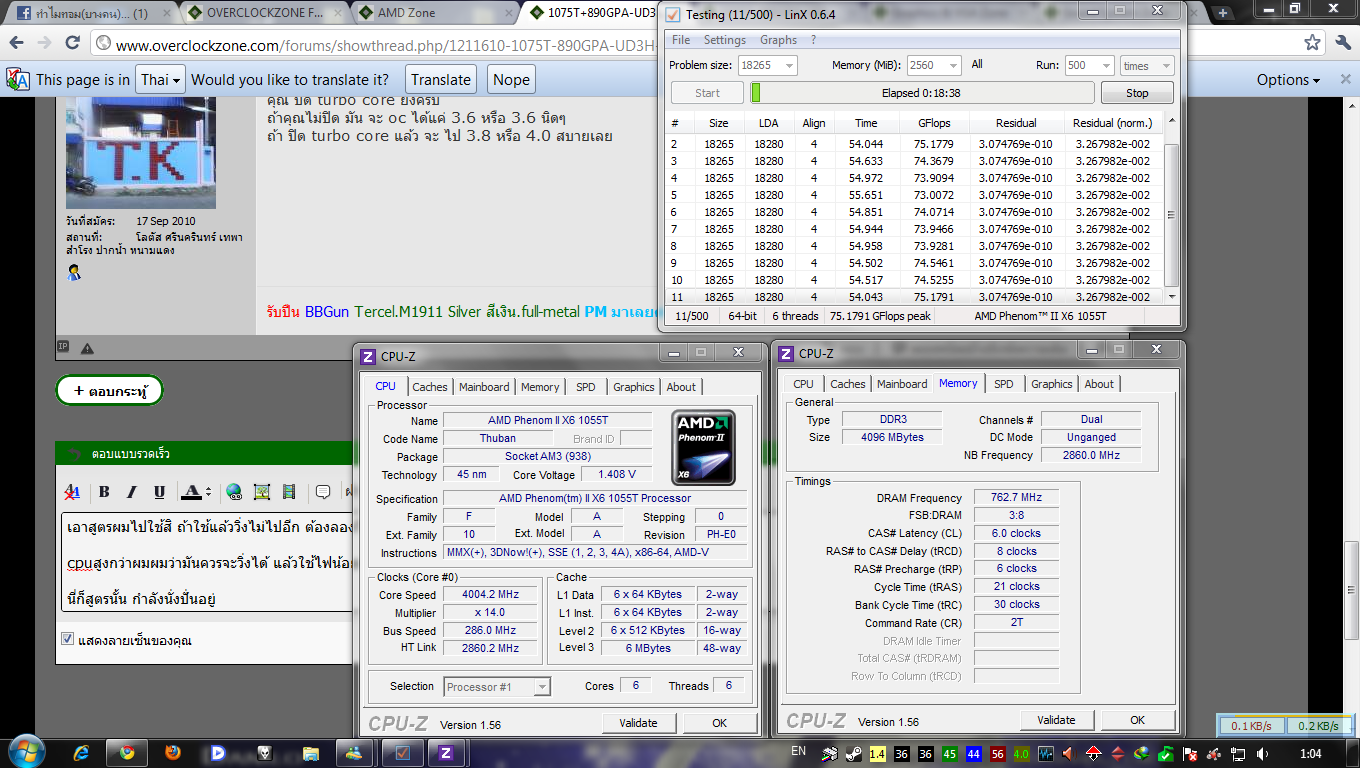Click the Insert Video filmstrip icon
The width and height of the screenshot is (1360, 768).
[289, 492]
